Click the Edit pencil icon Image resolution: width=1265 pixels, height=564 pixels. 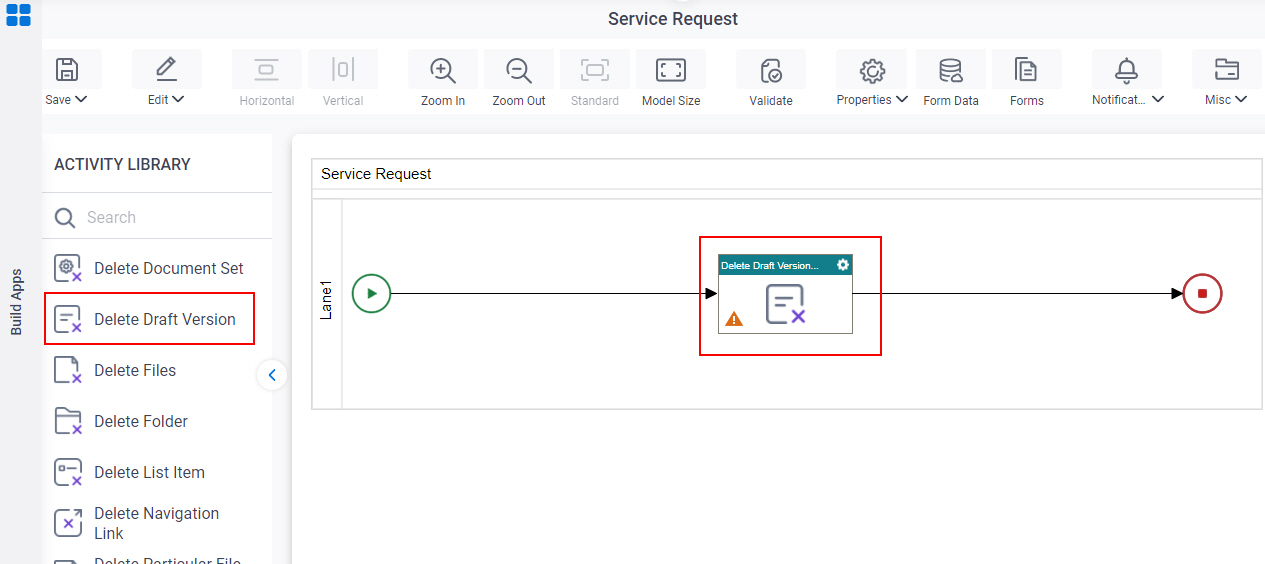[x=166, y=70]
